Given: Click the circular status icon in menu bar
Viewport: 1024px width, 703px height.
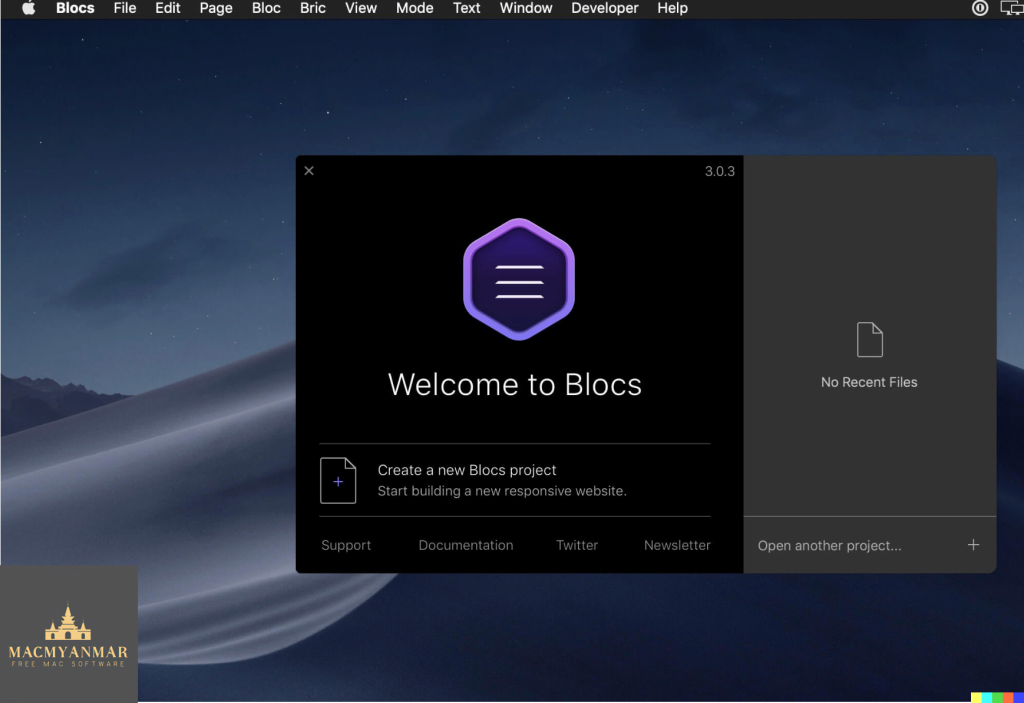Looking at the screenshot, I should click(980, 8).
